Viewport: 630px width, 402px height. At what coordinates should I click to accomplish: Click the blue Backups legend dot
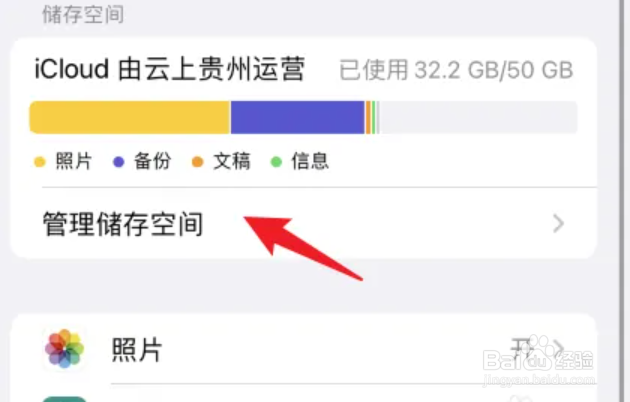tap(119, 162)
